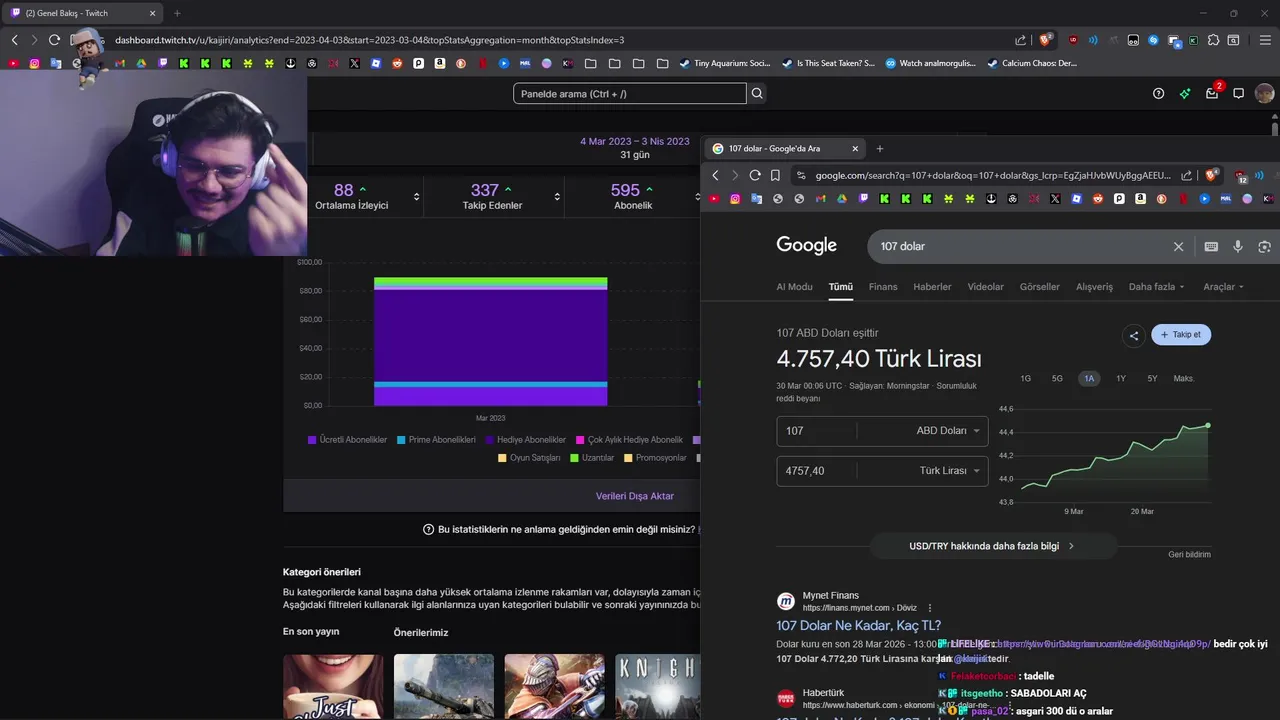
Task: Toggle Oyun Satışları legend series
Action: pos(529,458)
